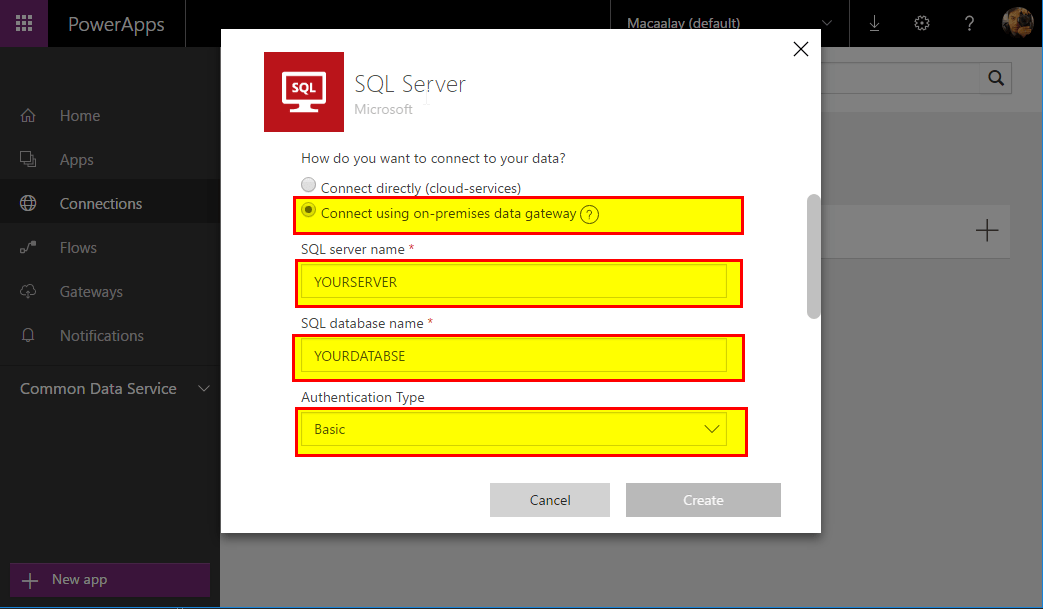This screenshot has width=1043, height=609.
Task: Click the SQL database name field
Action: (514, 356)
